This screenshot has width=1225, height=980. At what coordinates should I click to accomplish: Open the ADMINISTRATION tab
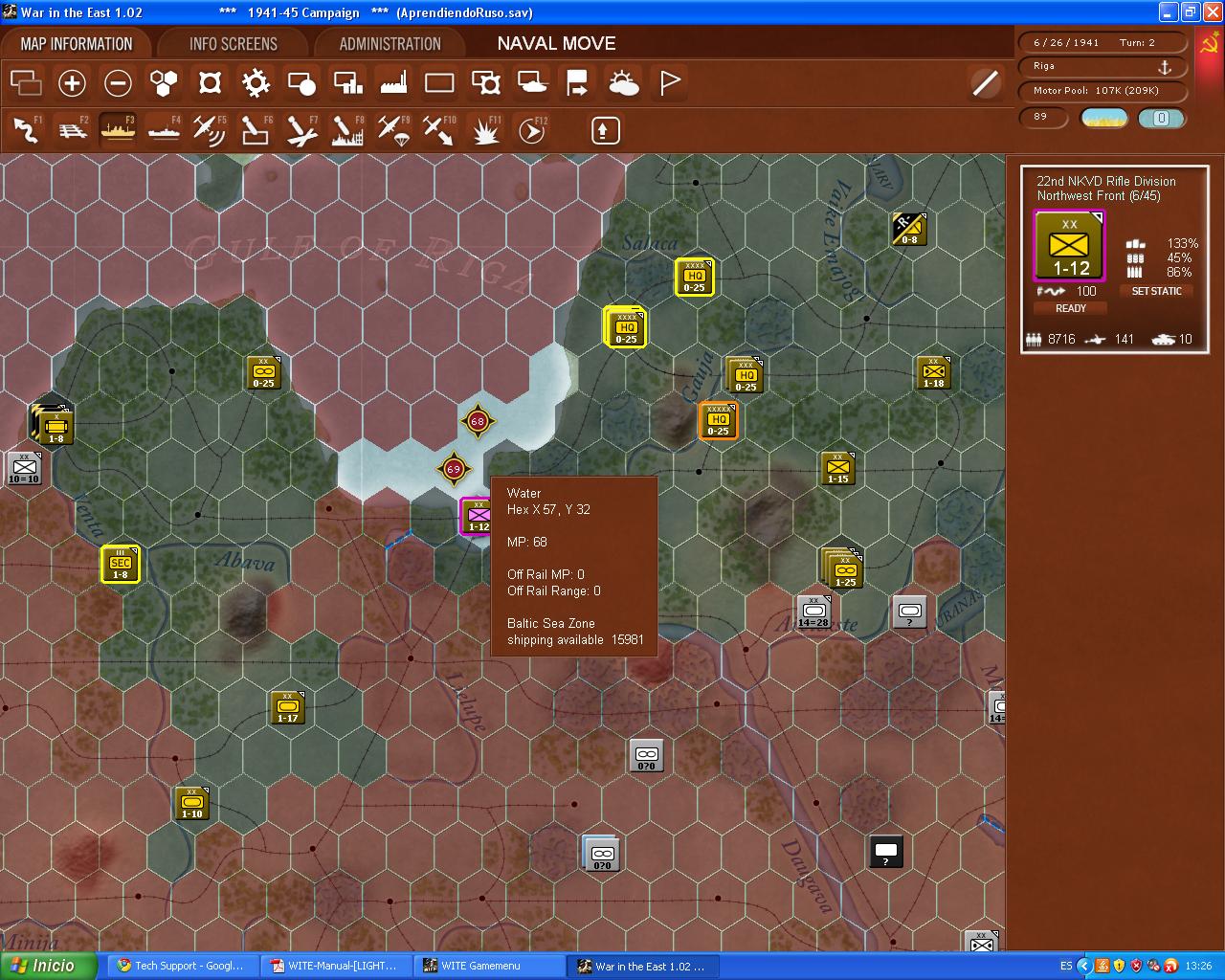(x=390, y=44)
